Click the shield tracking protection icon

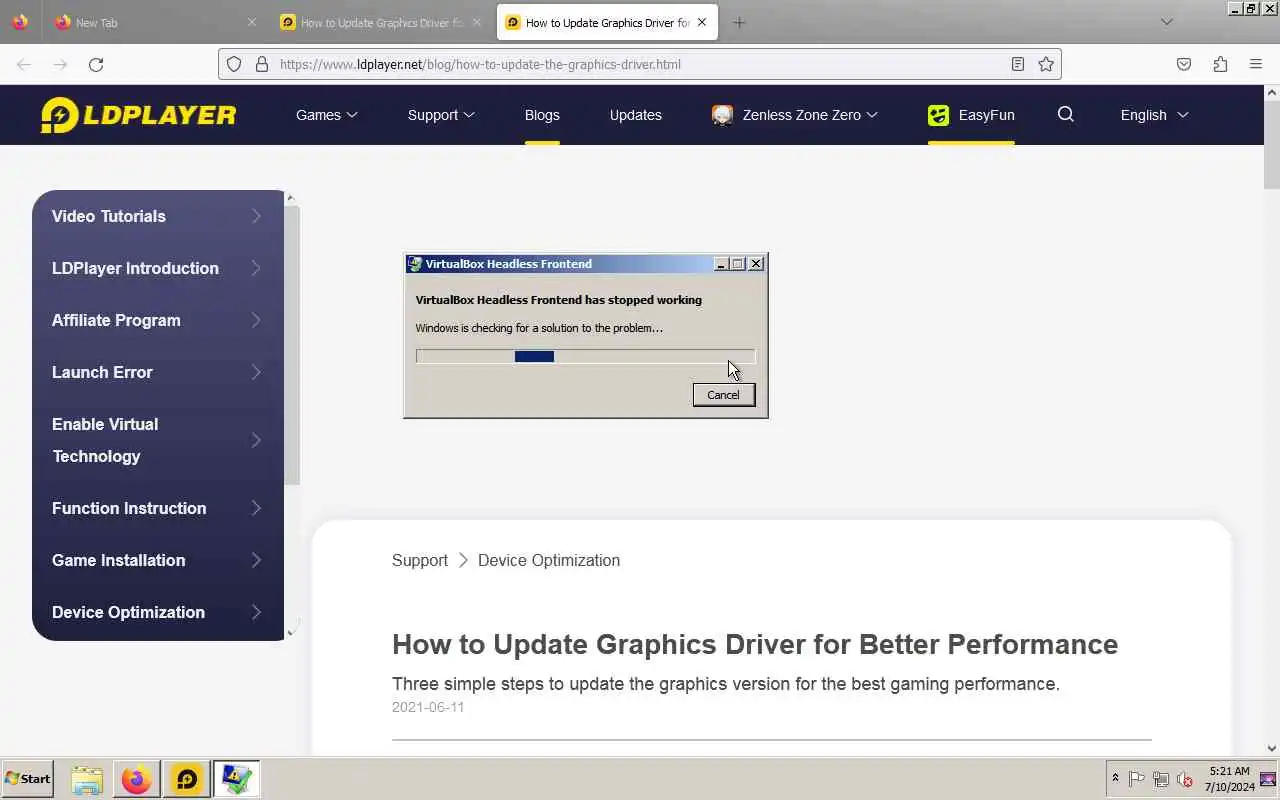pyautogui.click(x=234, y=64)
